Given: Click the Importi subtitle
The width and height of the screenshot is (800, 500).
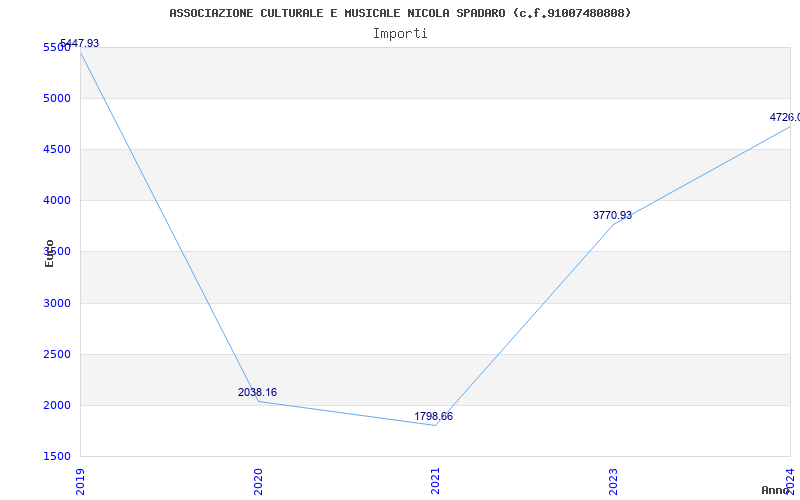Looking at the screenshot, I should [400, 34].
